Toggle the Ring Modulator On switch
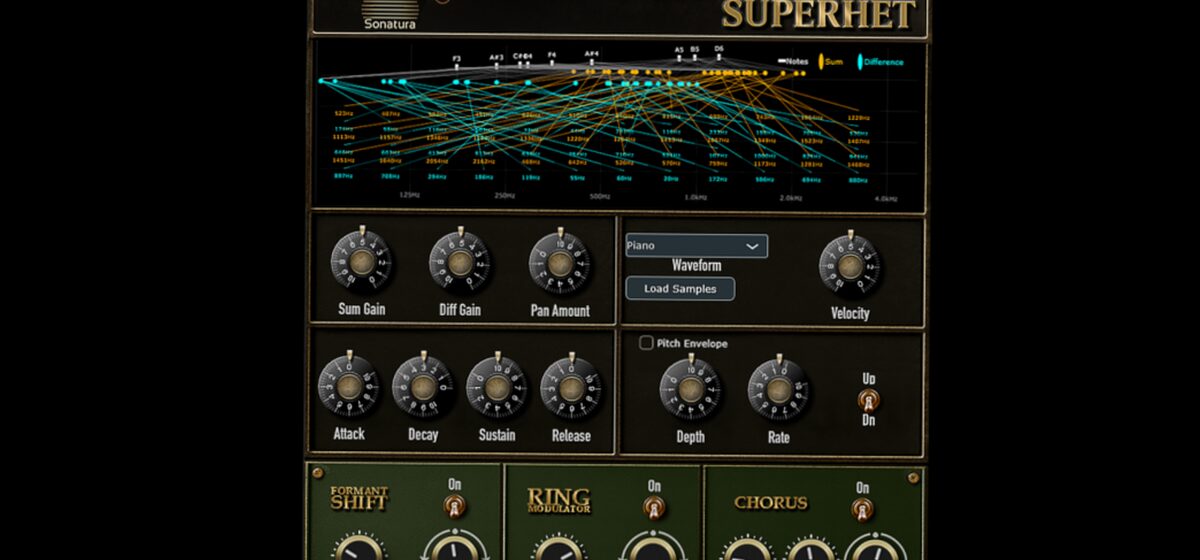Image resolution: width=1200 pixels, height=560 pixels. pos(654,509)
